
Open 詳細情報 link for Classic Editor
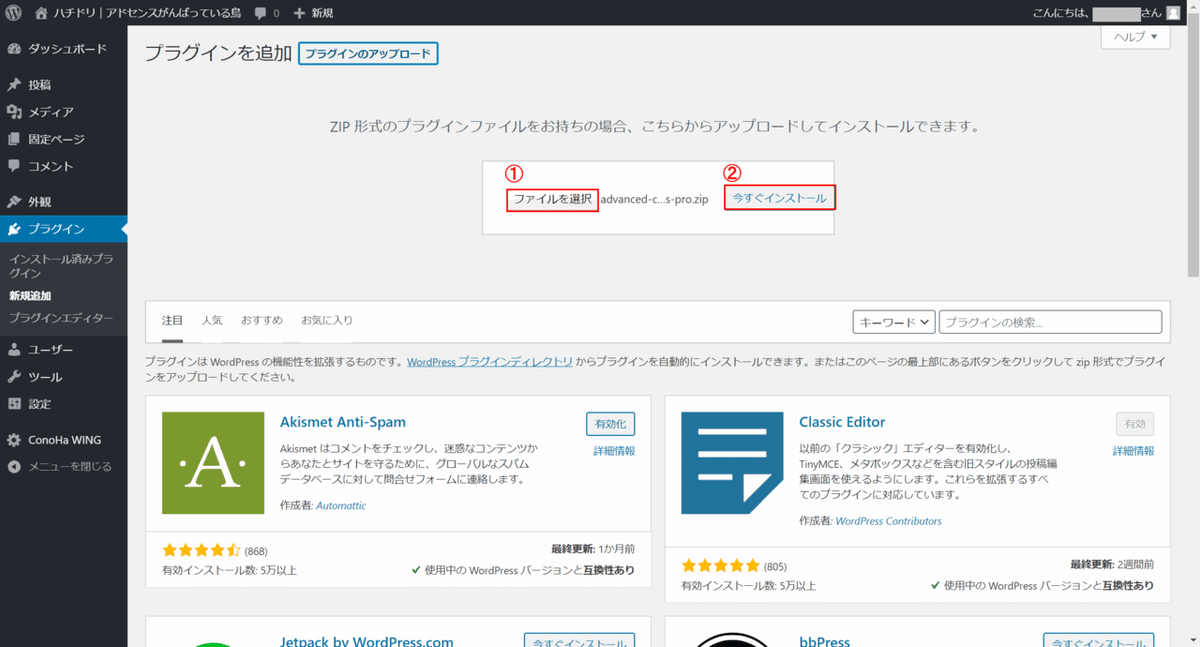[1134, 451]
